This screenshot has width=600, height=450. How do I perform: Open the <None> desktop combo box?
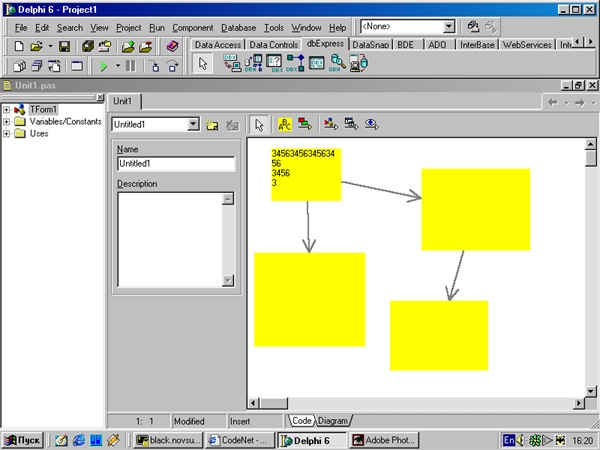(x=448, y=27)
